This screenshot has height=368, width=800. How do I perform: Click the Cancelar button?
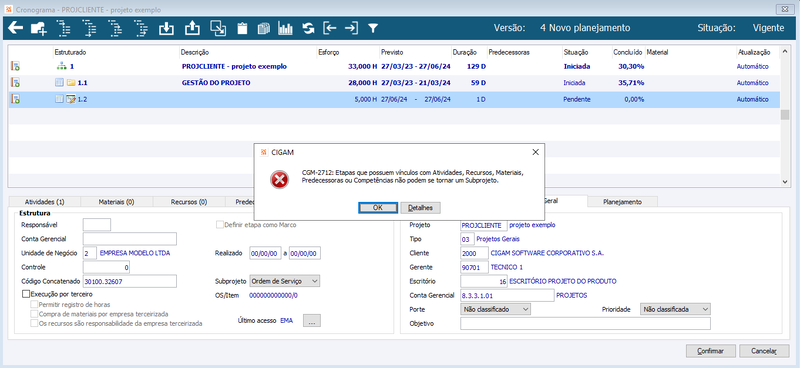pyautogui.click(x=764, y=351)
